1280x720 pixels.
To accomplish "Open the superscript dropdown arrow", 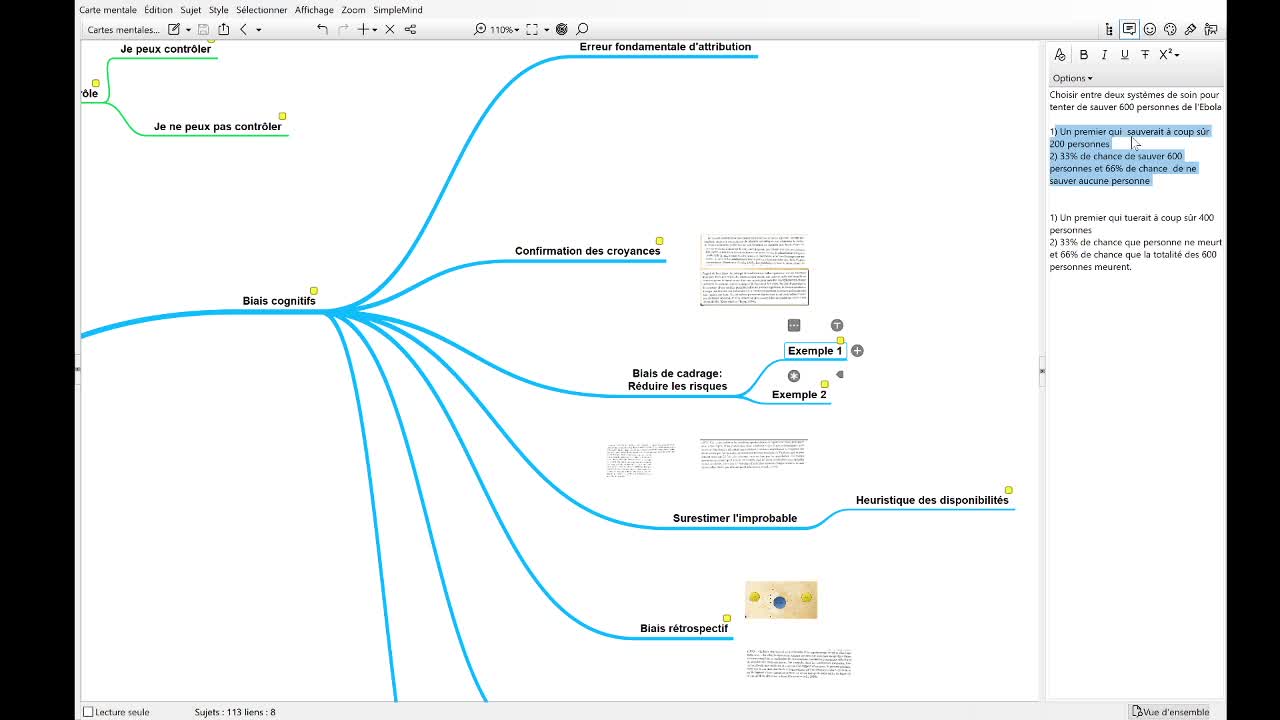I will (x=1177, y=55).
